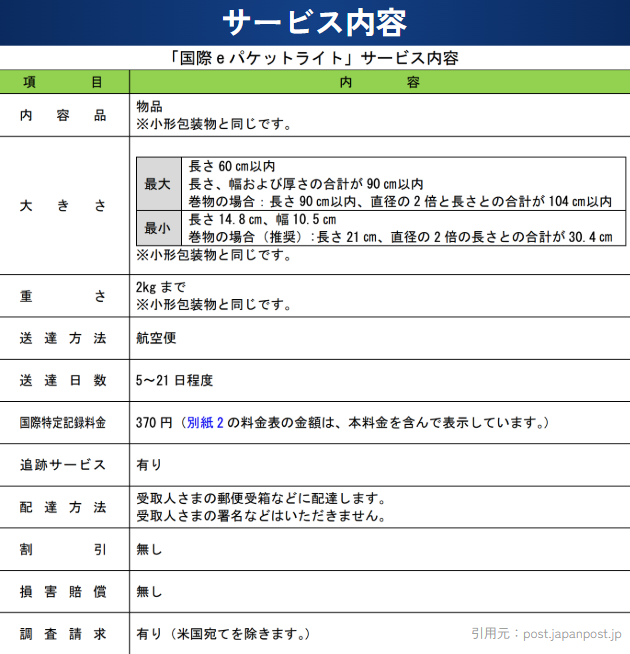Screen dimensions: 630x654
Task: Click the 5〜21 日程度 delivery days text
Action: [174, 381]
